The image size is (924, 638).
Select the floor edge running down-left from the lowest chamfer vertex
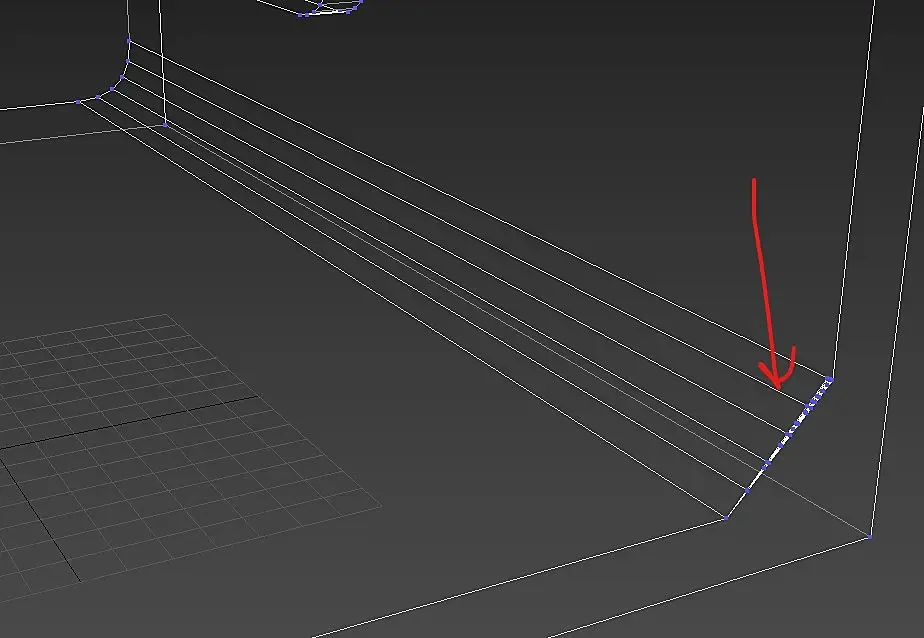[x=519, y=578]
